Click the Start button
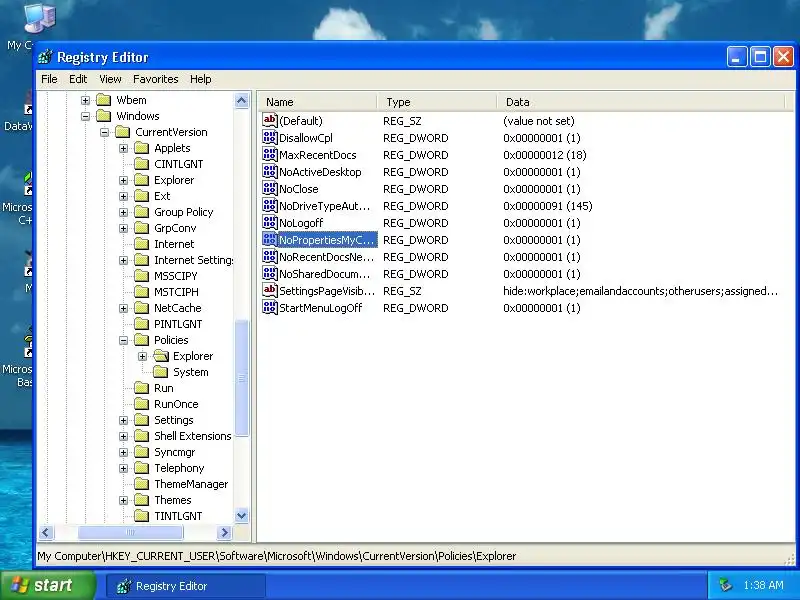 tap(48, 585)
